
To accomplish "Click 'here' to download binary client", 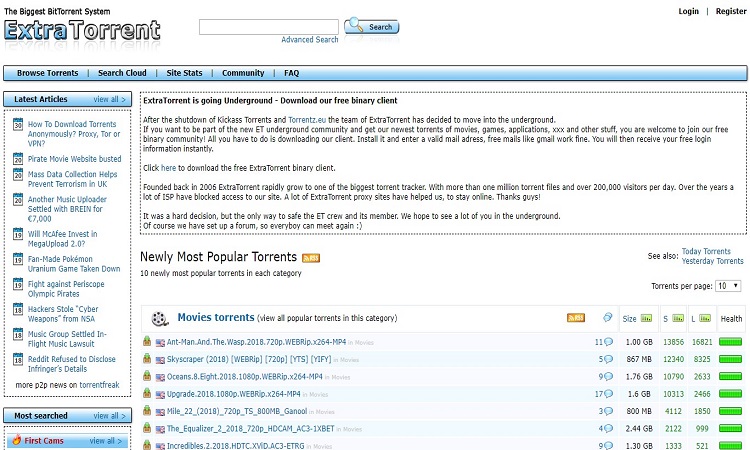I will [x=168, y=168].
